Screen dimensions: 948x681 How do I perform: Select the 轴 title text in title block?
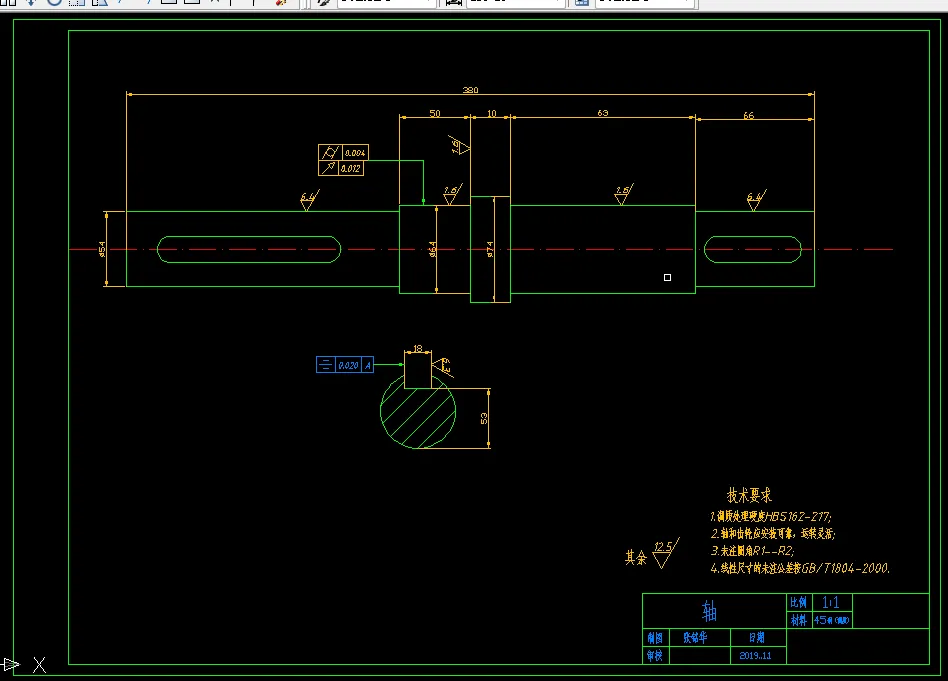tap(709, 611)
